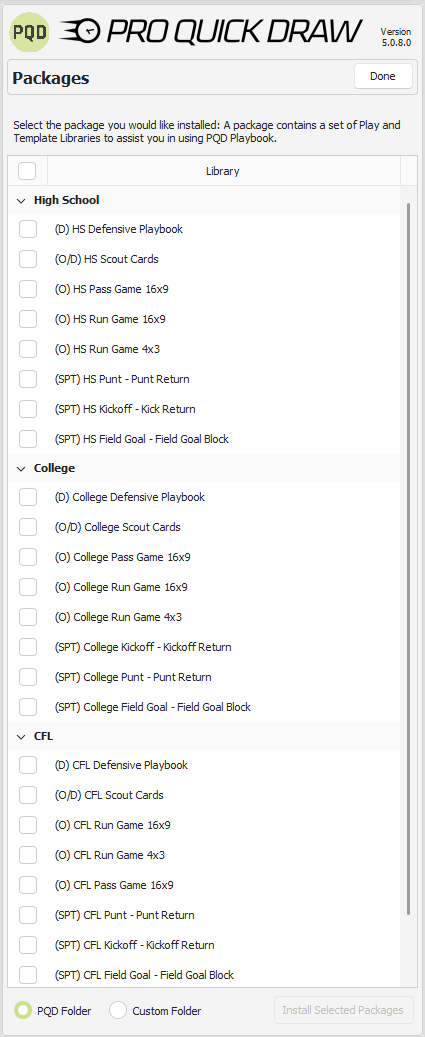The height and width of the screenshot is (1037, 425).
Task: Collapse the High School group
Action: coord(20,200)
